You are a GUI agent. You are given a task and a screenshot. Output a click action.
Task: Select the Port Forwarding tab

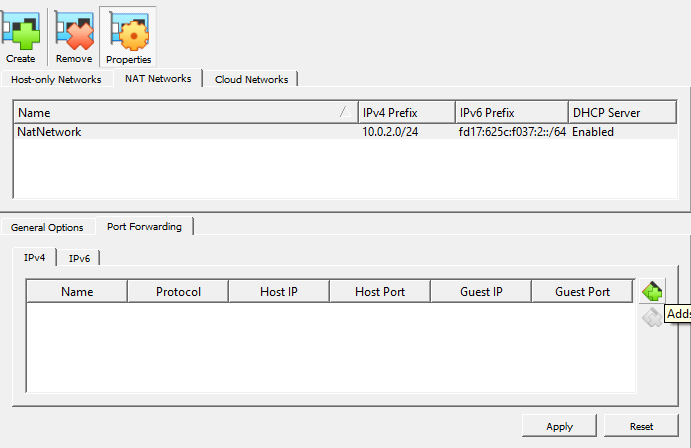(x=144, y=227)
